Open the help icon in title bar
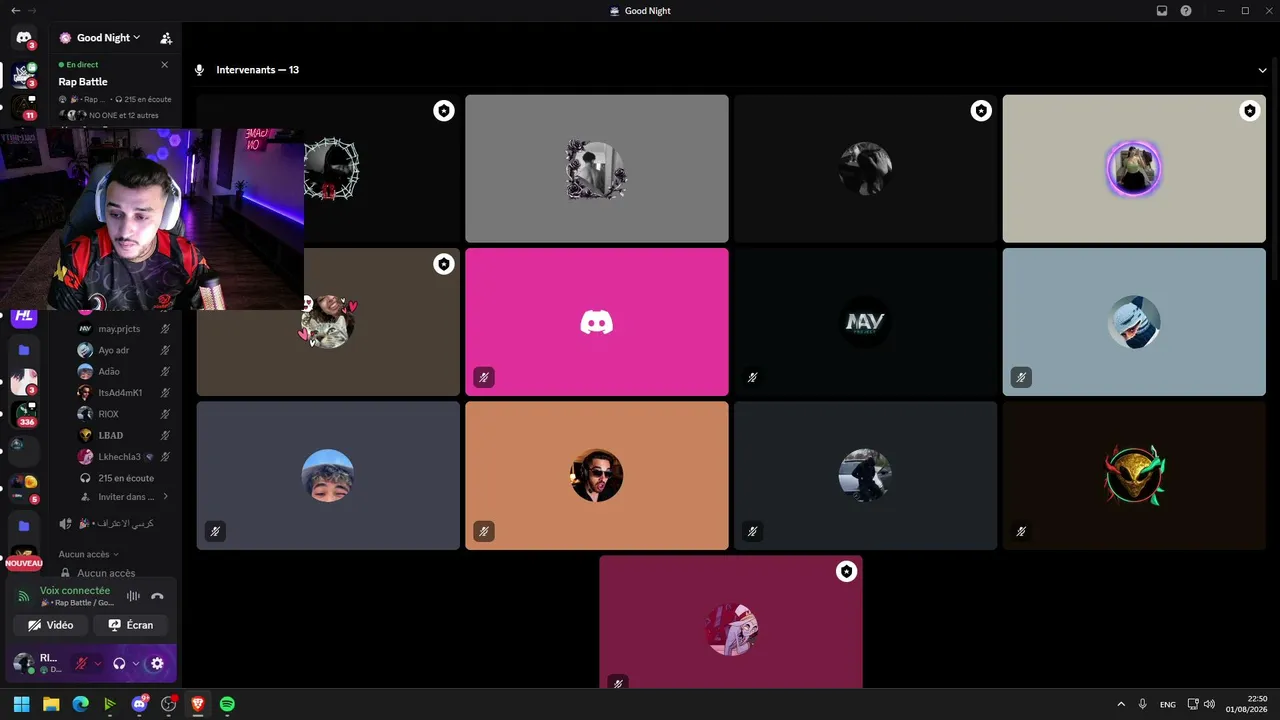 point(1186,11)
